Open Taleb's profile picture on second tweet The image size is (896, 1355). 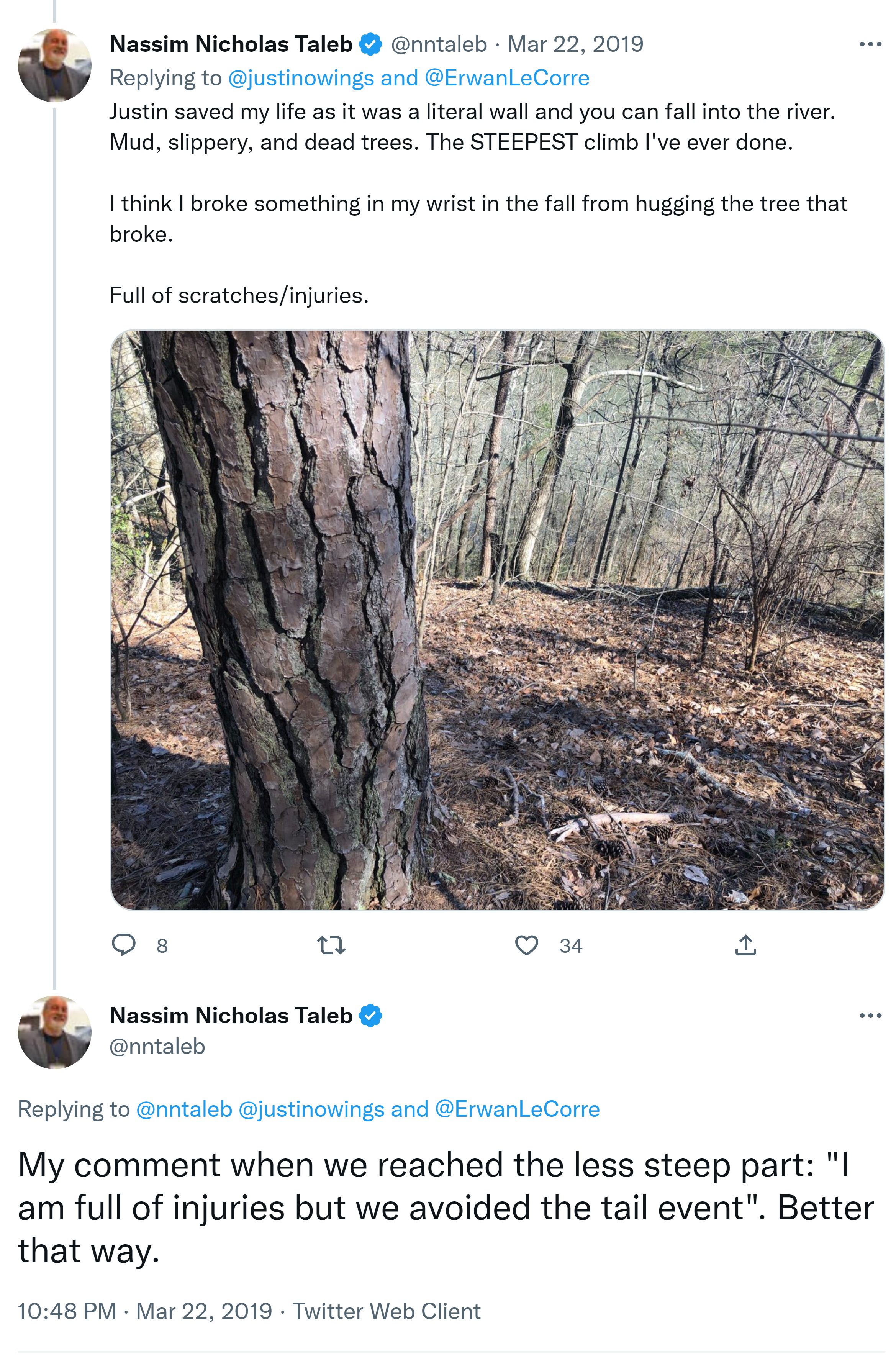tap(55, 1032)
